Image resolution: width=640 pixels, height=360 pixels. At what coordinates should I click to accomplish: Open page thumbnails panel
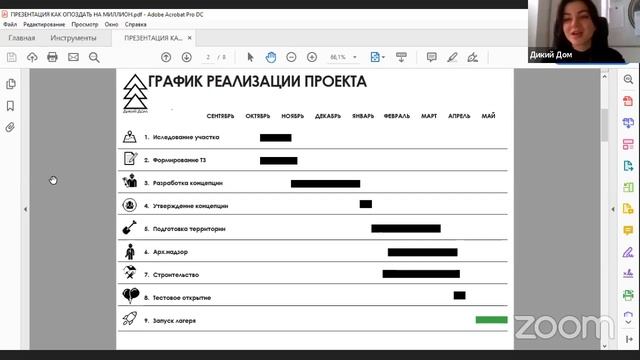tap(11, 84)
